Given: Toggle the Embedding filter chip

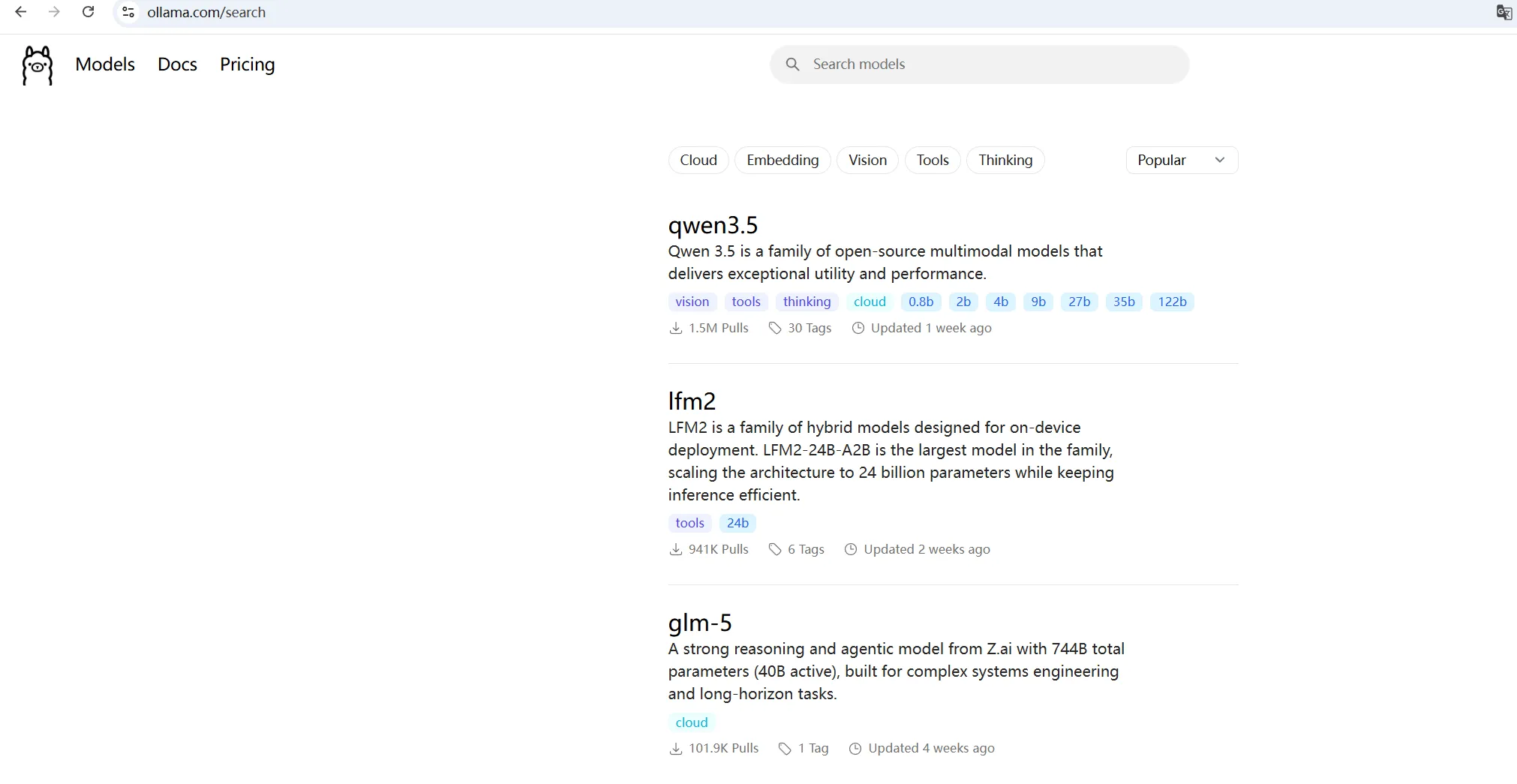Looking at the screenshot, I should 782,160.
